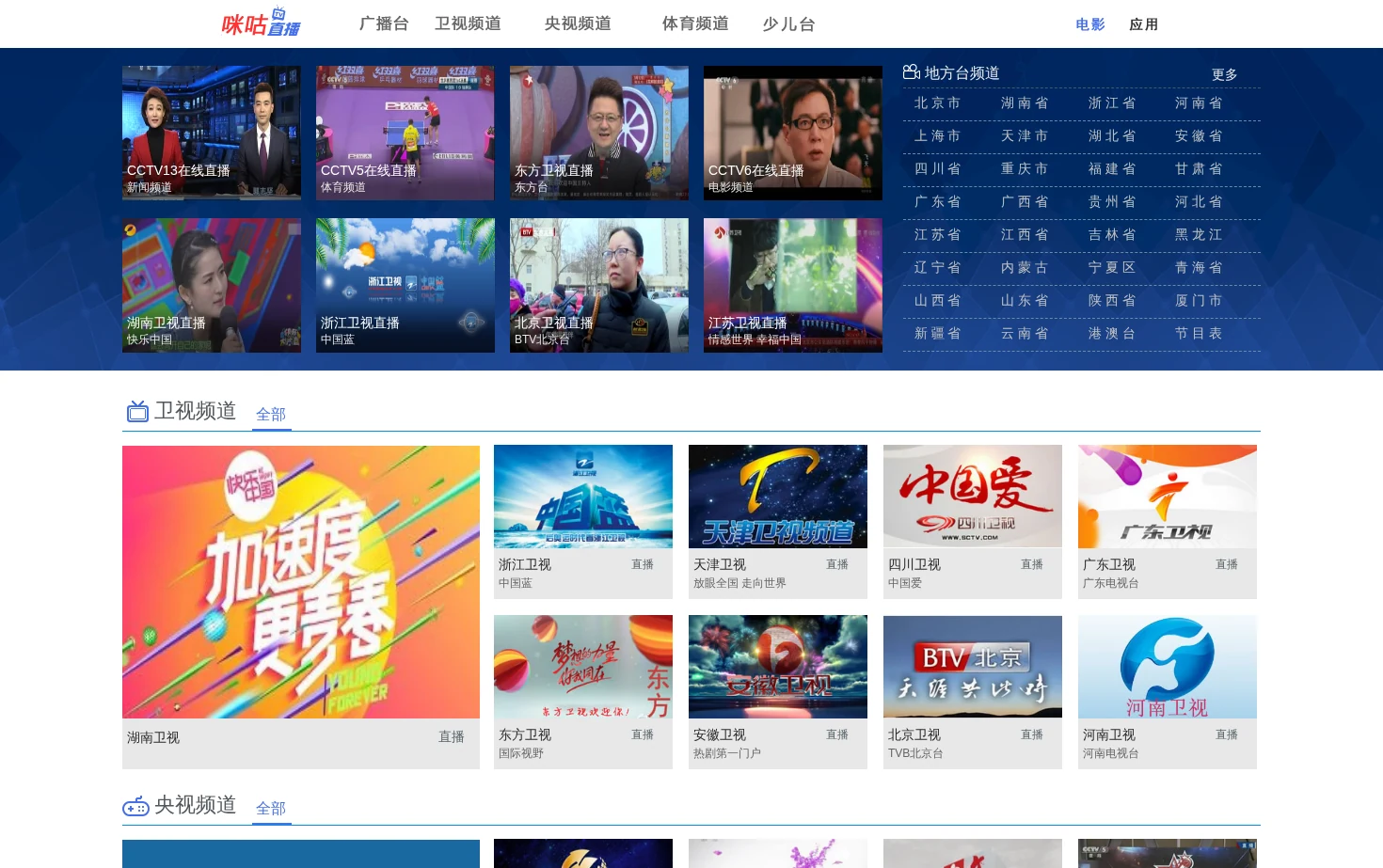
Task: Open 广东卫视 channel card image
Action: click(1168, 497)
